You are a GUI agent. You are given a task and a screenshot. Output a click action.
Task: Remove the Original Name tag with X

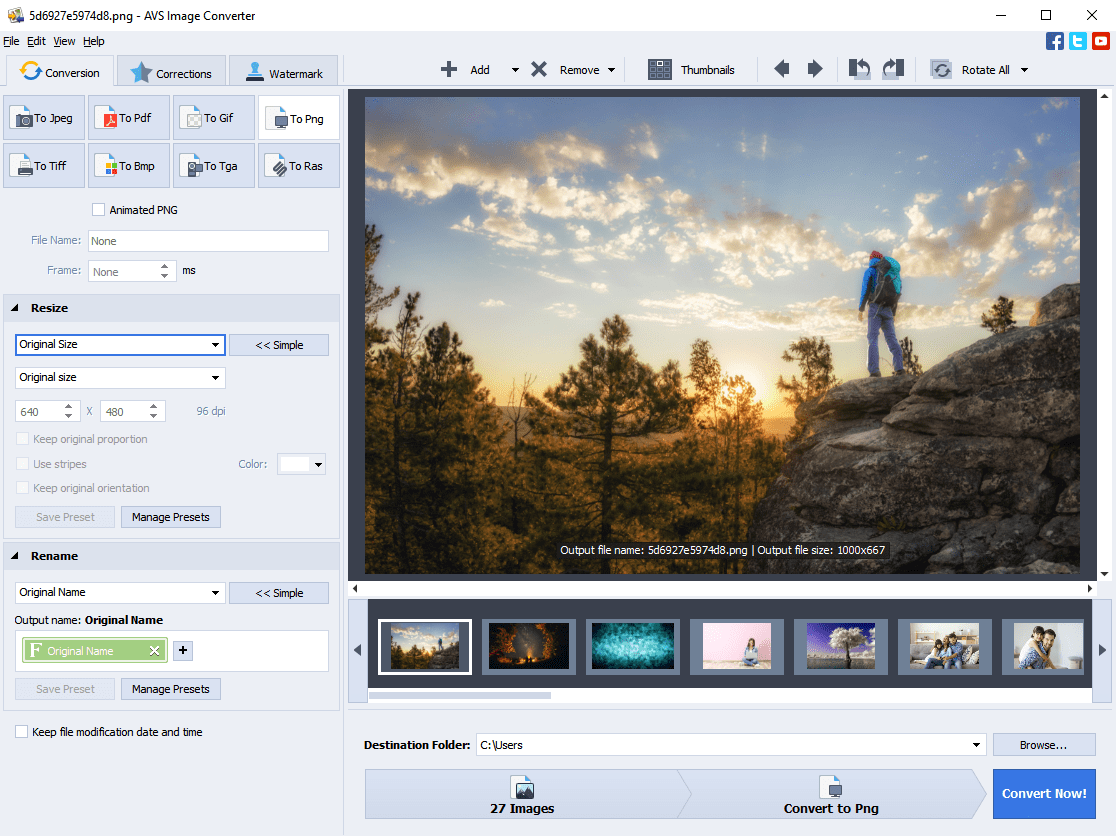point(154,651)
